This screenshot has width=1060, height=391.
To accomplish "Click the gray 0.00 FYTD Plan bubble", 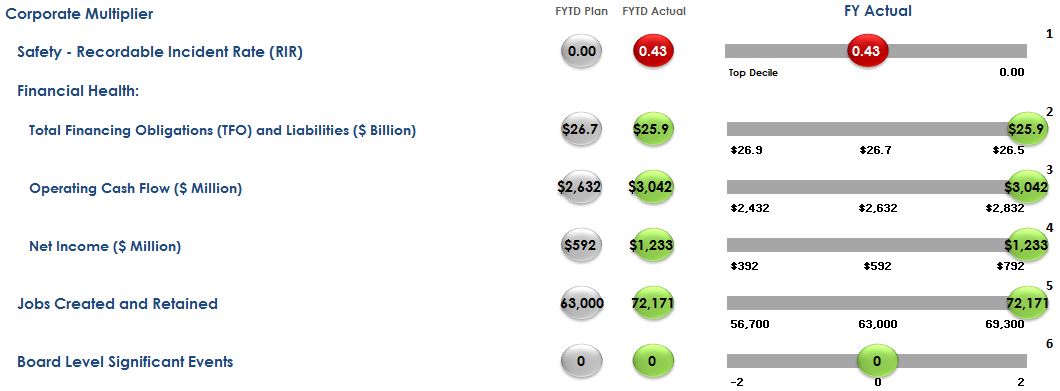I will [x=581, y=51].
